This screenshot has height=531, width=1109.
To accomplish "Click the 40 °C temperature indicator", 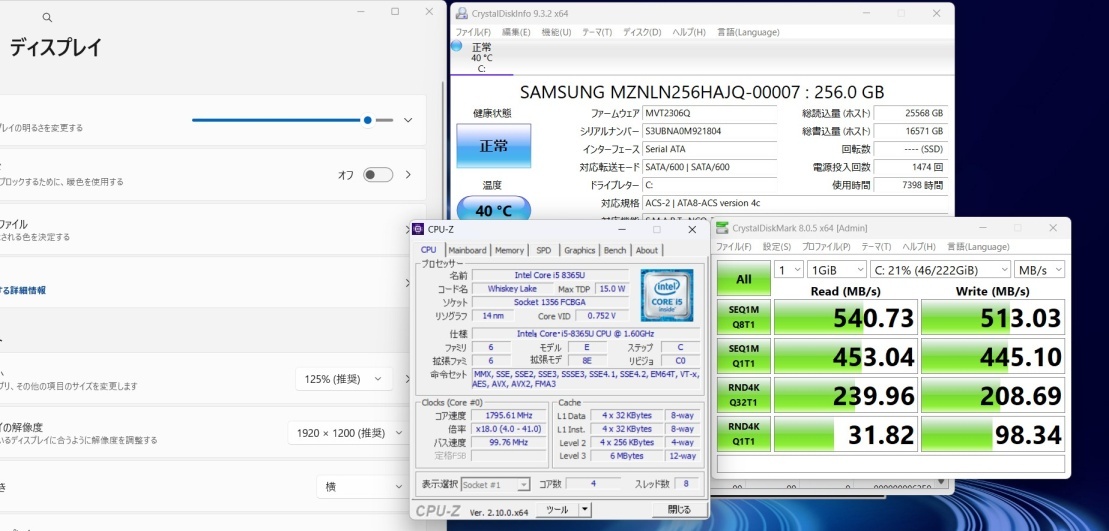I will (x=493, y=211).
